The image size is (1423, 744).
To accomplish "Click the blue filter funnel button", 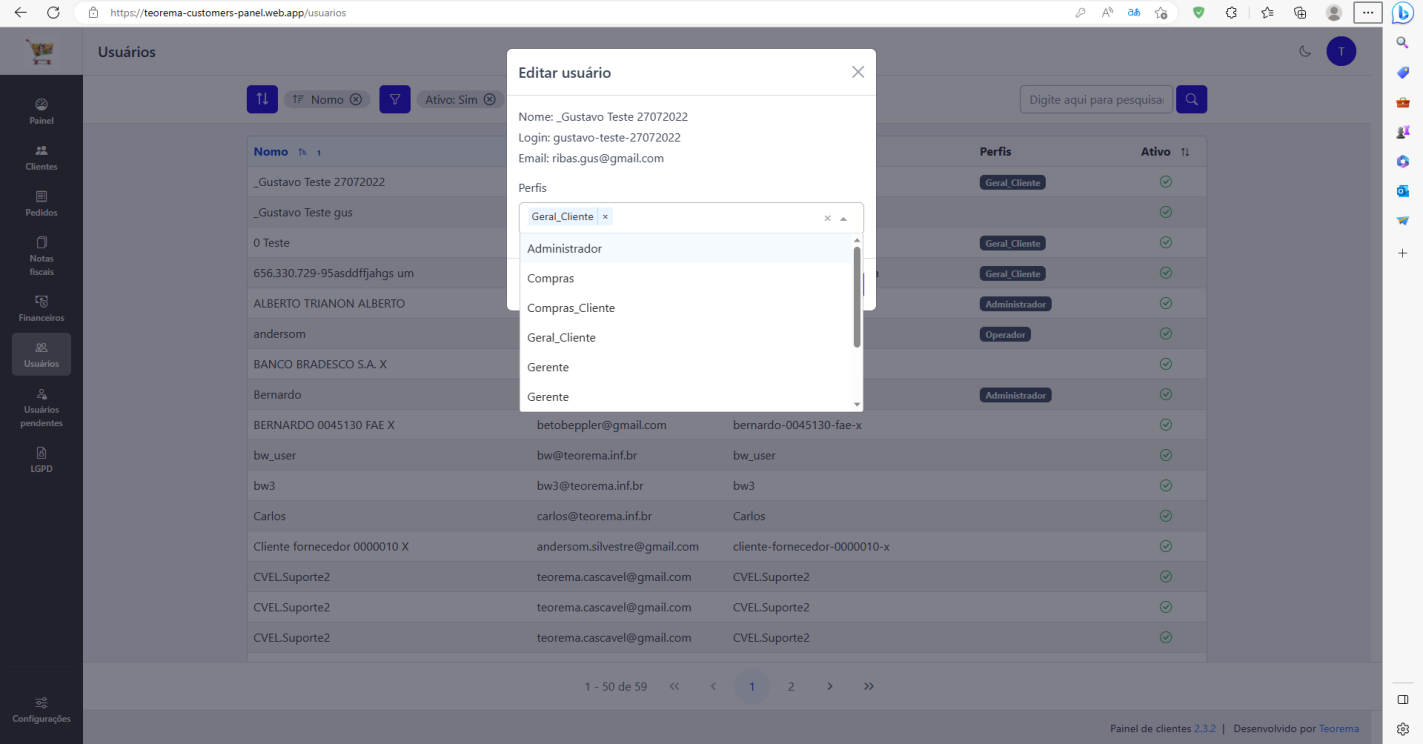I will pyautogui.click(x=395, y=99).
